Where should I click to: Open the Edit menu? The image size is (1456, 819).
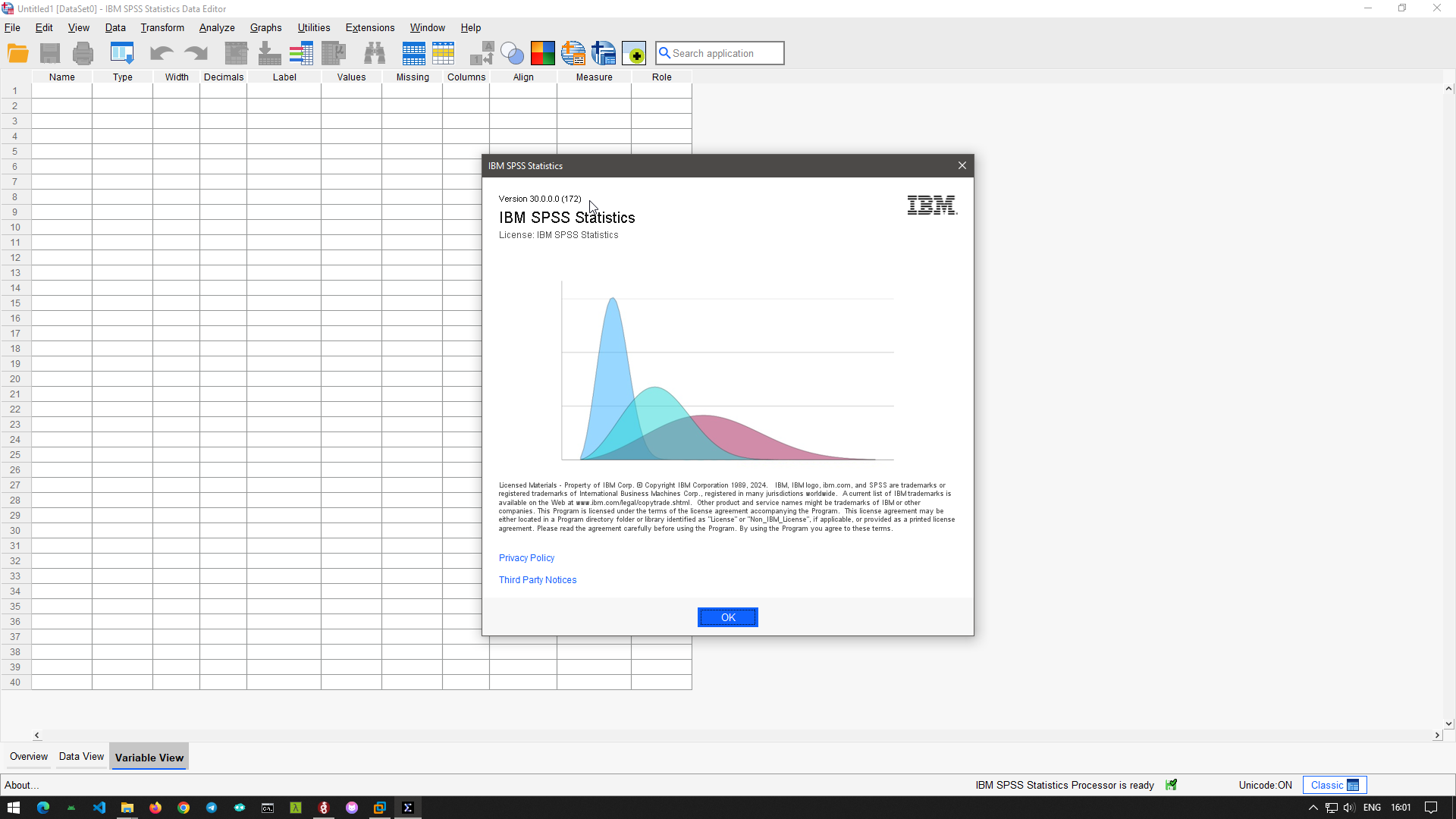click(44, 27)
